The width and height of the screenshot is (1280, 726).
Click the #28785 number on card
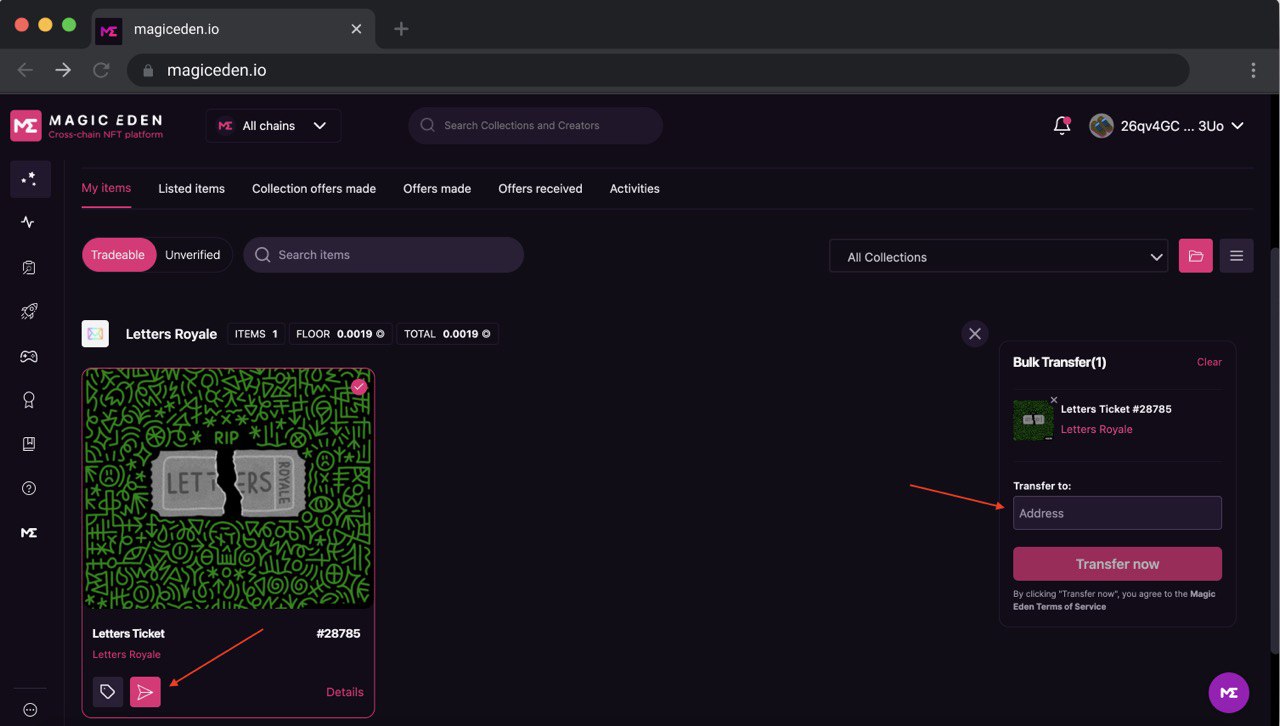(338, 633)
